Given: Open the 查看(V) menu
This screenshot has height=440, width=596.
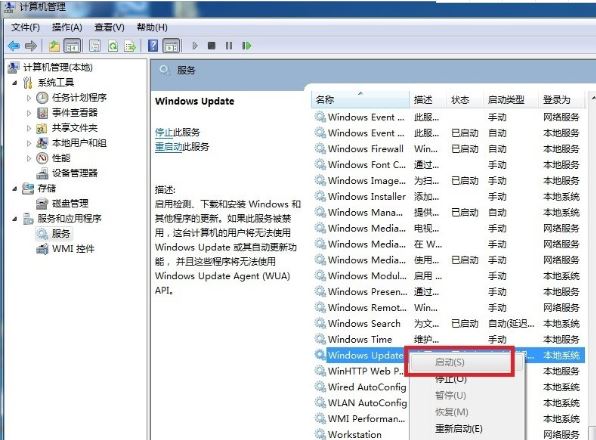Looking at the screenshot, I should tap(109, 27).
